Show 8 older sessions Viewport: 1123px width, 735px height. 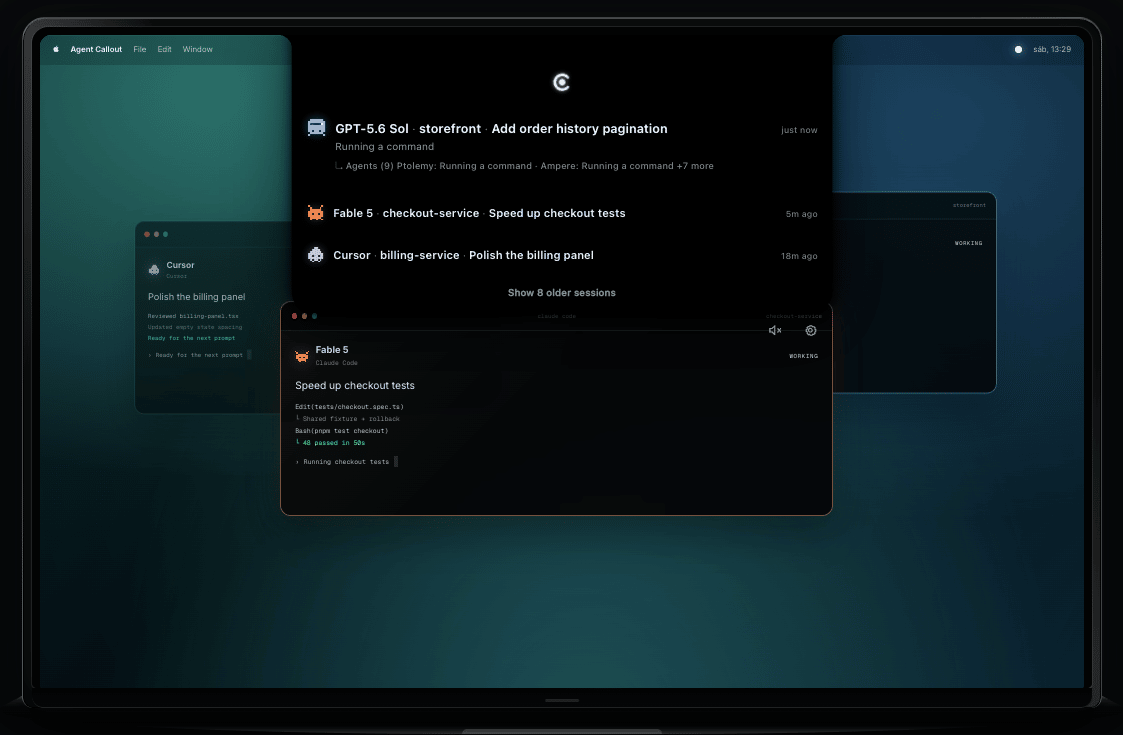point(562,292)
